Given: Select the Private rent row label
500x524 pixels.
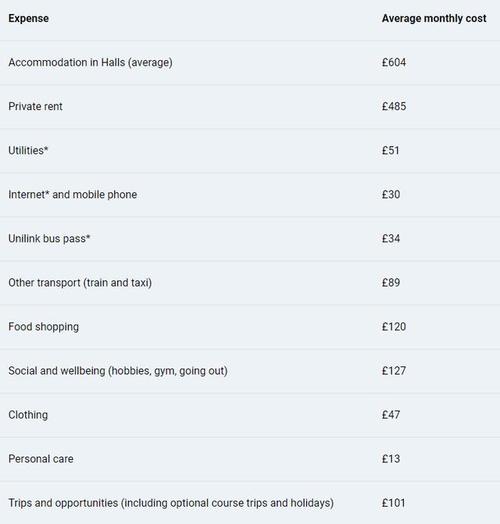Looking at the screenshot, I should [35, 106].
